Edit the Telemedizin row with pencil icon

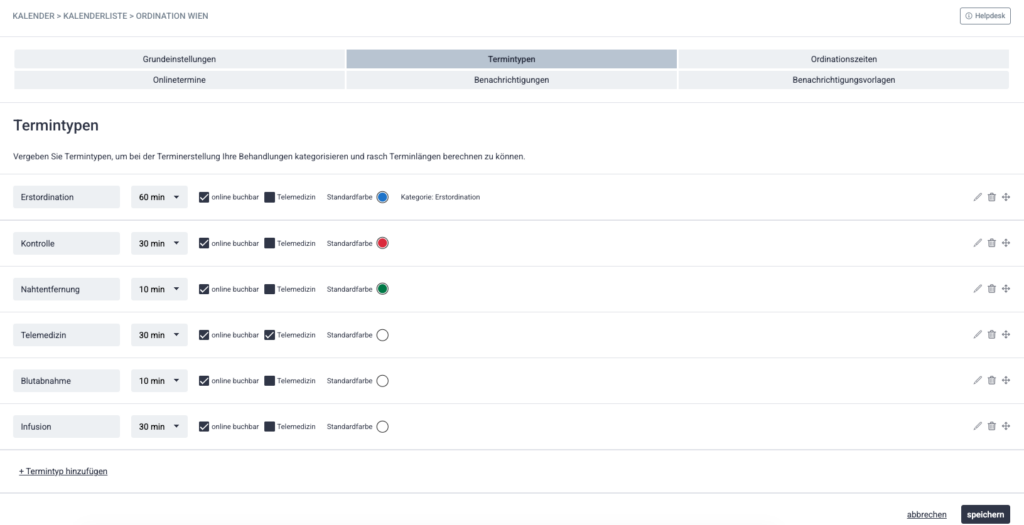click(977, 335)
